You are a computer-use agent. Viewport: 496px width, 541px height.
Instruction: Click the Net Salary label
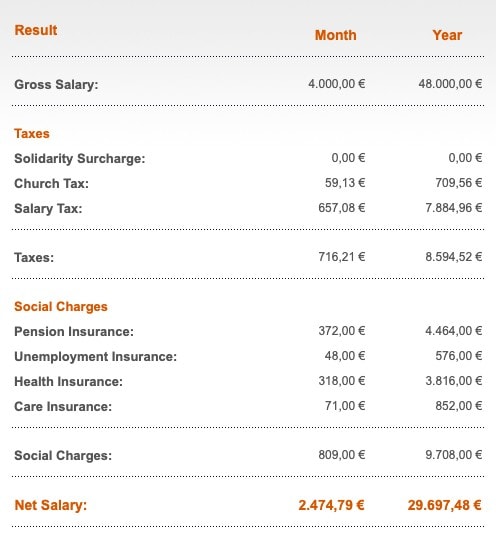click(51, 505)
